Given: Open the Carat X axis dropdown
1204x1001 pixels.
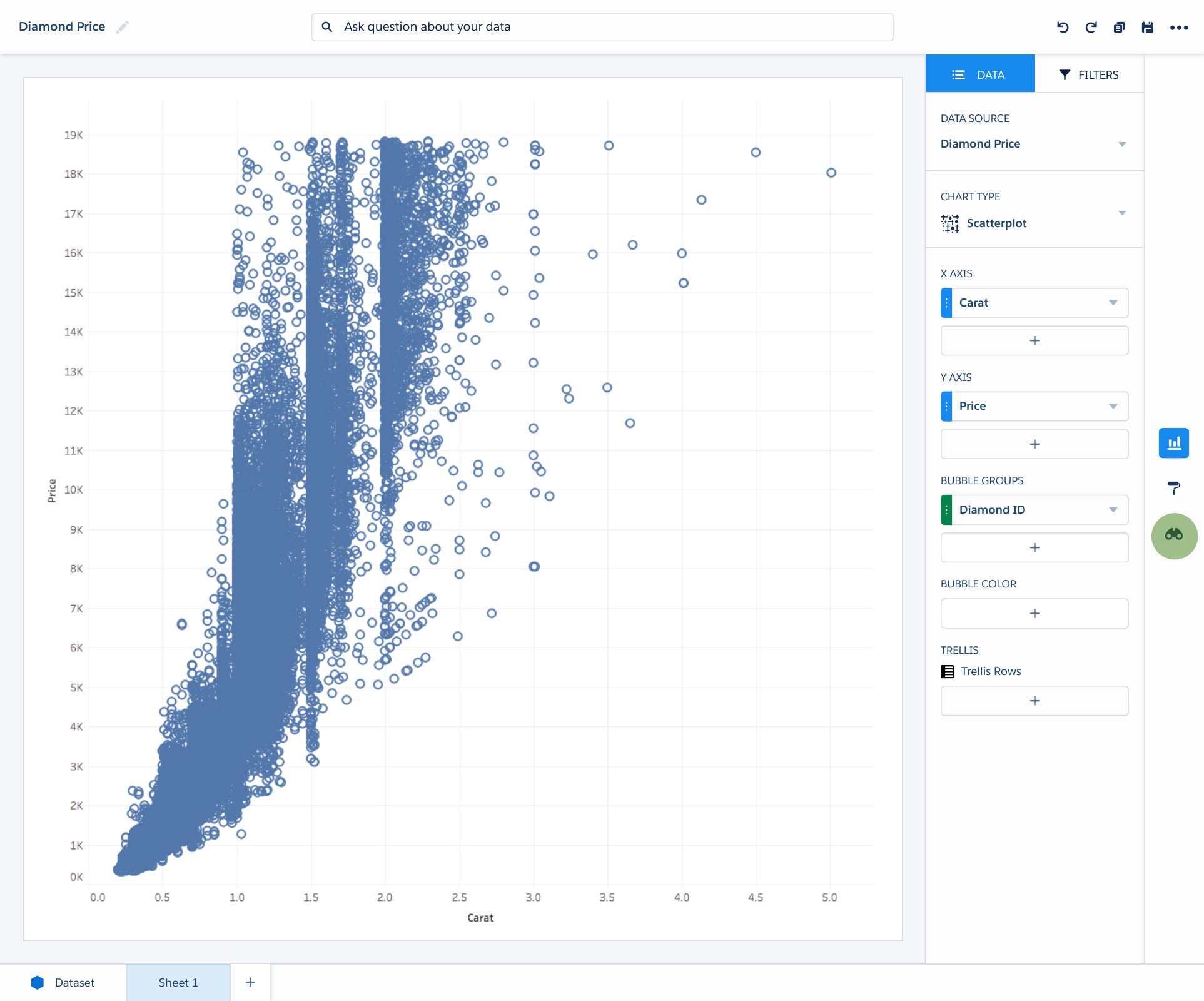Looking at the screenshot, I should (x=1113, y=303).
